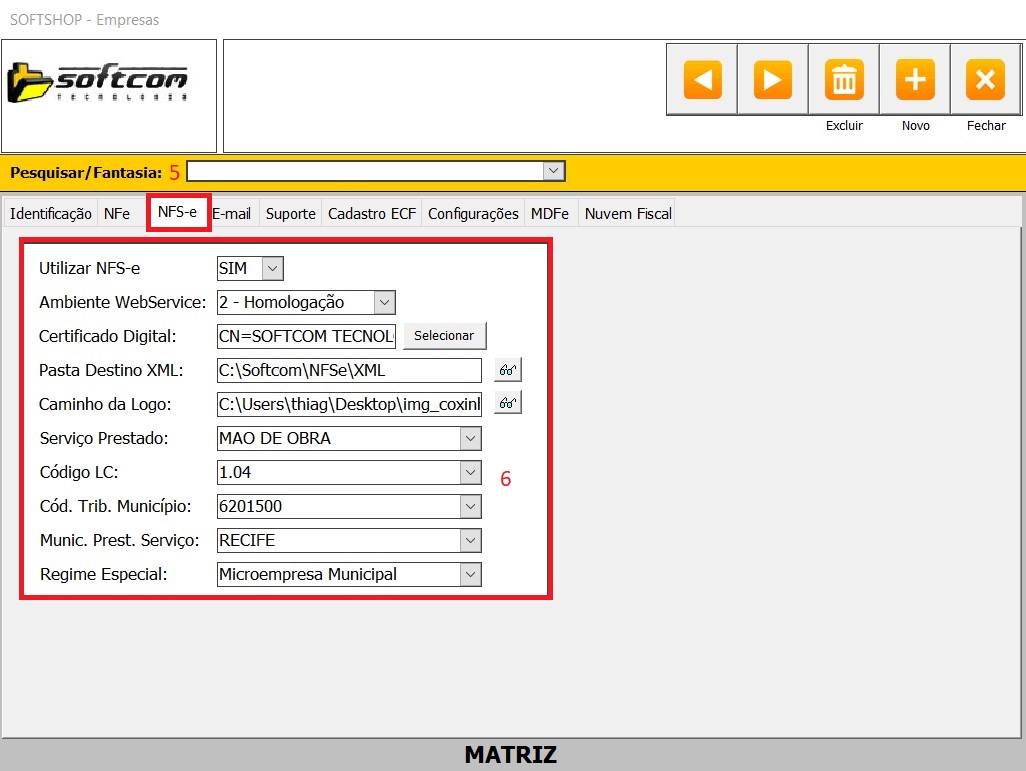
Task: Open the Regime Especial dropdown
Action: (470, 574)
